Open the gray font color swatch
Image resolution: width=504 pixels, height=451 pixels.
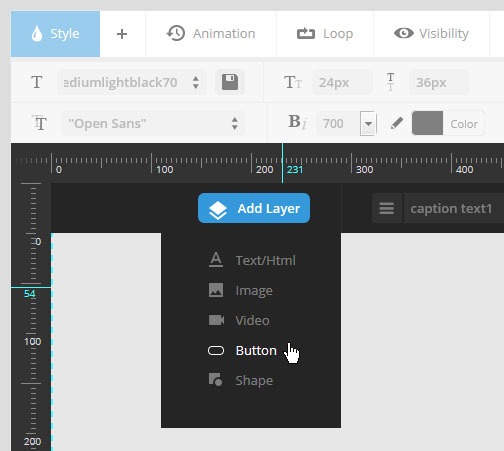click(427, 123)
